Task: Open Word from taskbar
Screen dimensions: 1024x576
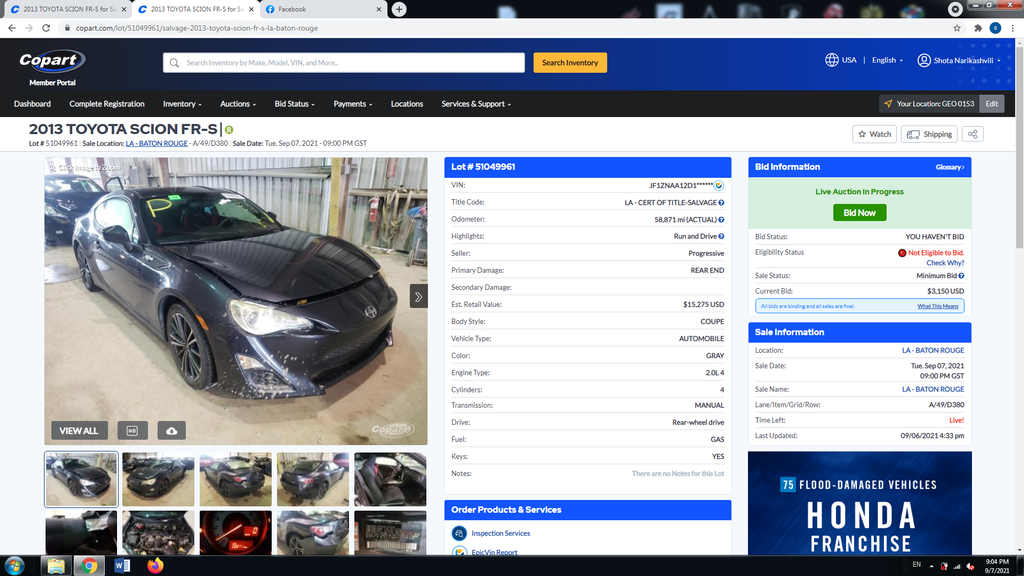Action: (x=122, y=566)
